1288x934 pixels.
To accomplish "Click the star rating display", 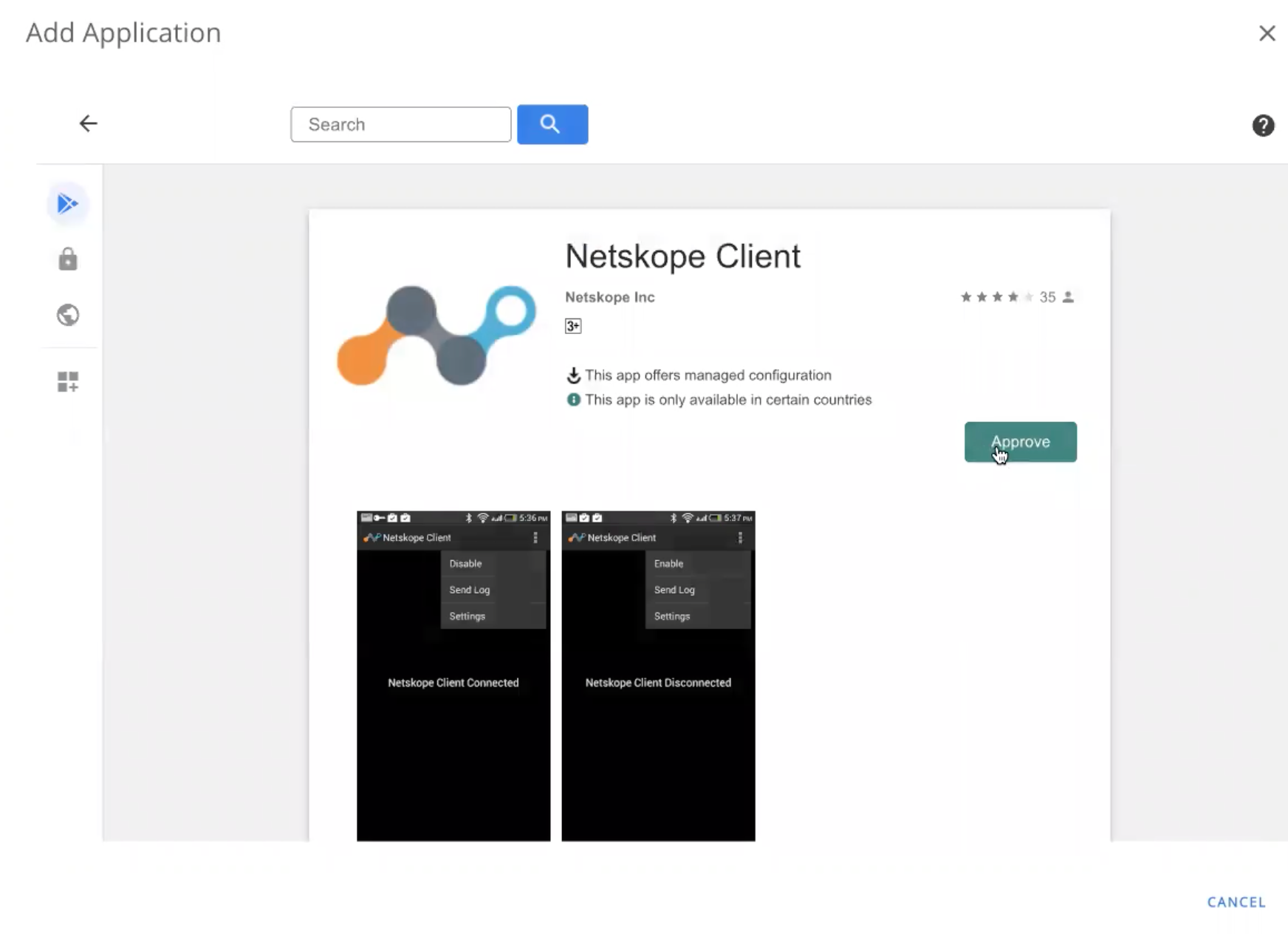I will (x=996, y=296).
